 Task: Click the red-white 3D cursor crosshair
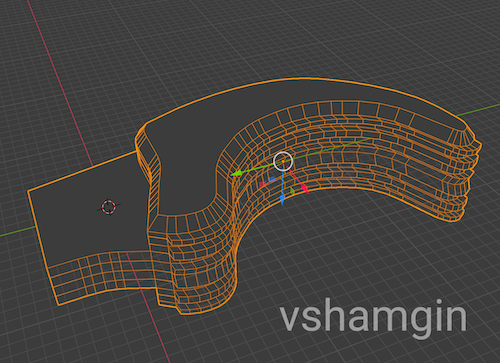[x=109, y=207]
